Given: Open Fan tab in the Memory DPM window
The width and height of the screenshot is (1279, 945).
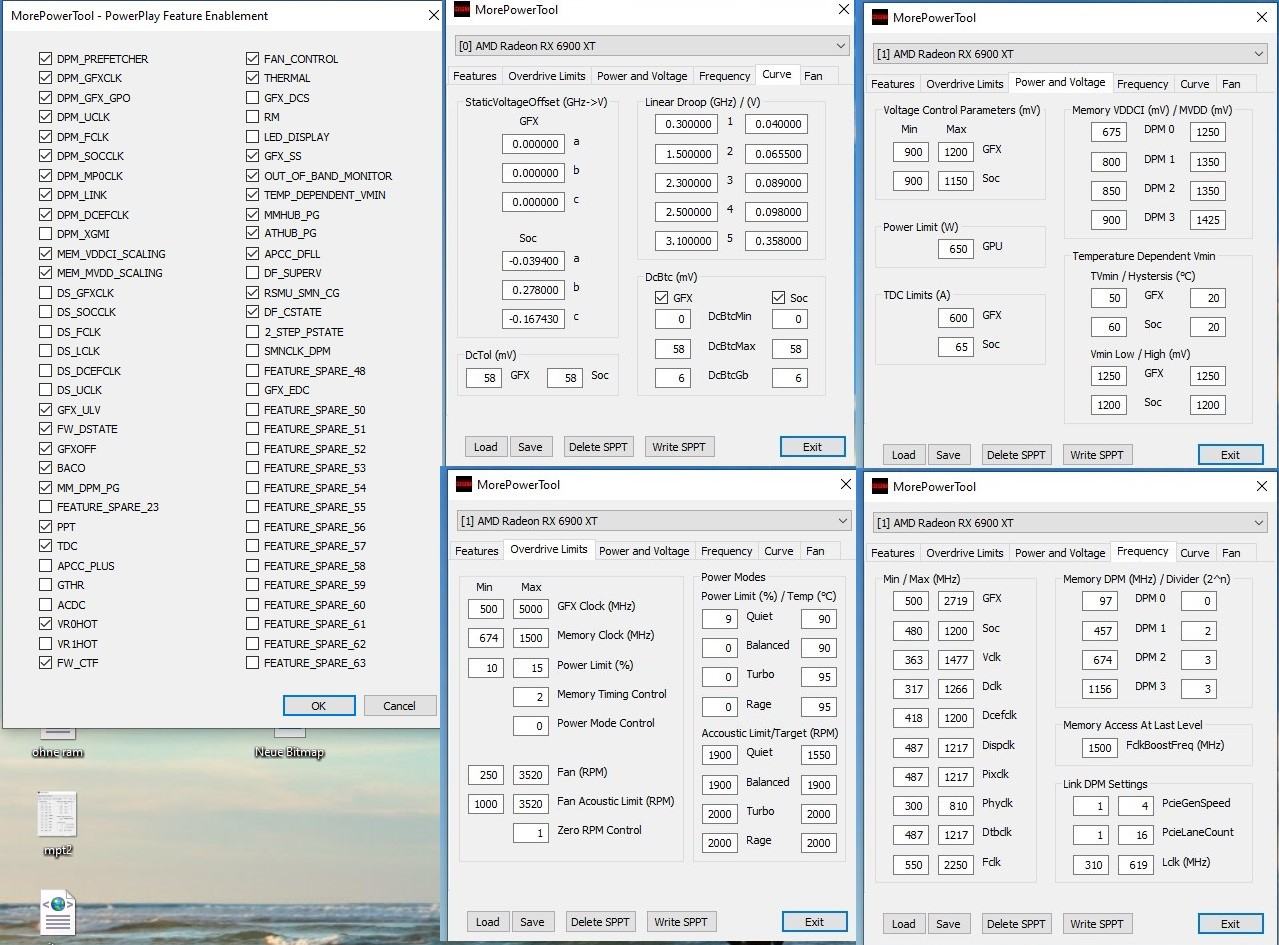Looking at the screenshot, I should pyautogui.click(x=1231, y=553).
